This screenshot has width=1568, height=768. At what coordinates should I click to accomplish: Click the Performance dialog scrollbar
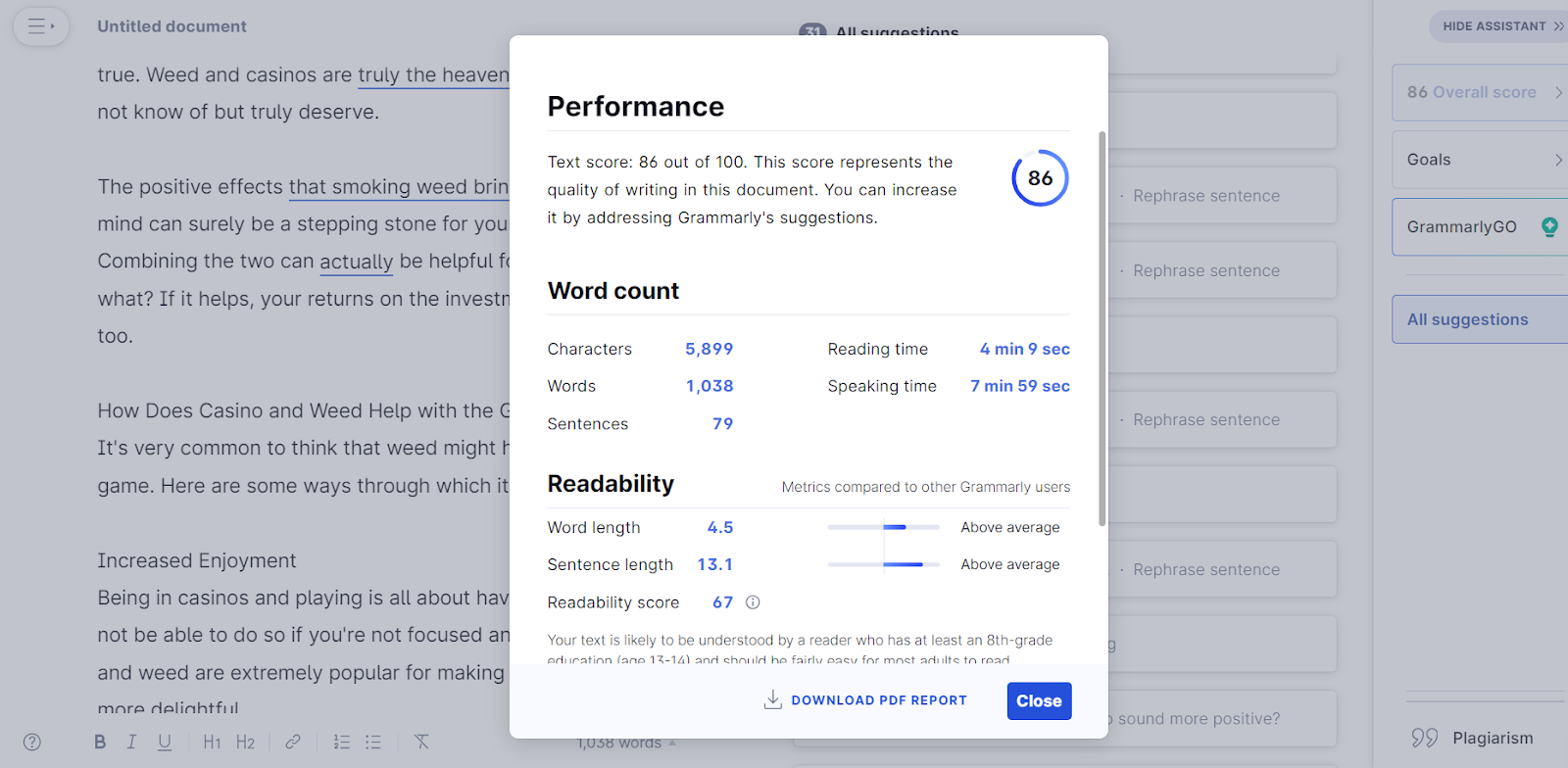(x=1102, y=328)
